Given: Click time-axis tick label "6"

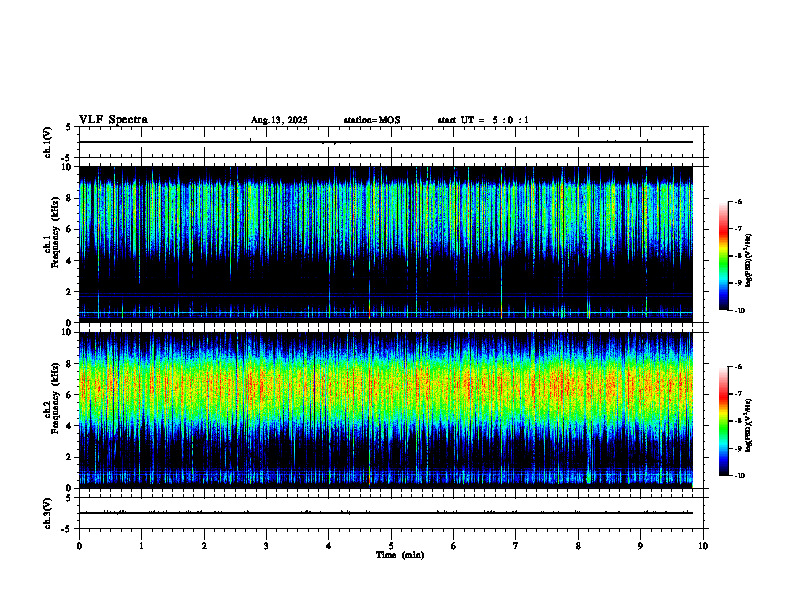Looking at the screenshot, I should coord(454,546).
